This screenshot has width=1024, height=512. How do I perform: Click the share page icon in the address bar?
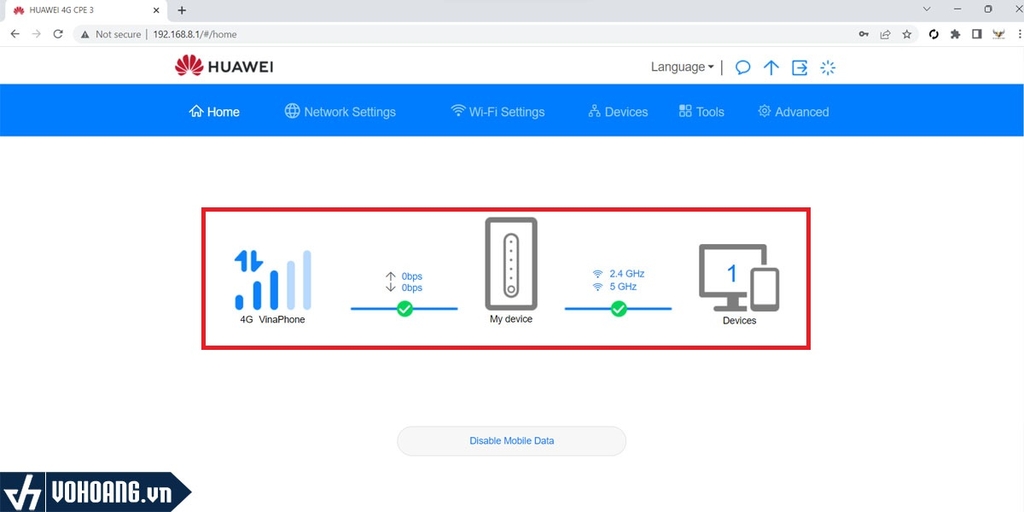[x=885, y=34]
